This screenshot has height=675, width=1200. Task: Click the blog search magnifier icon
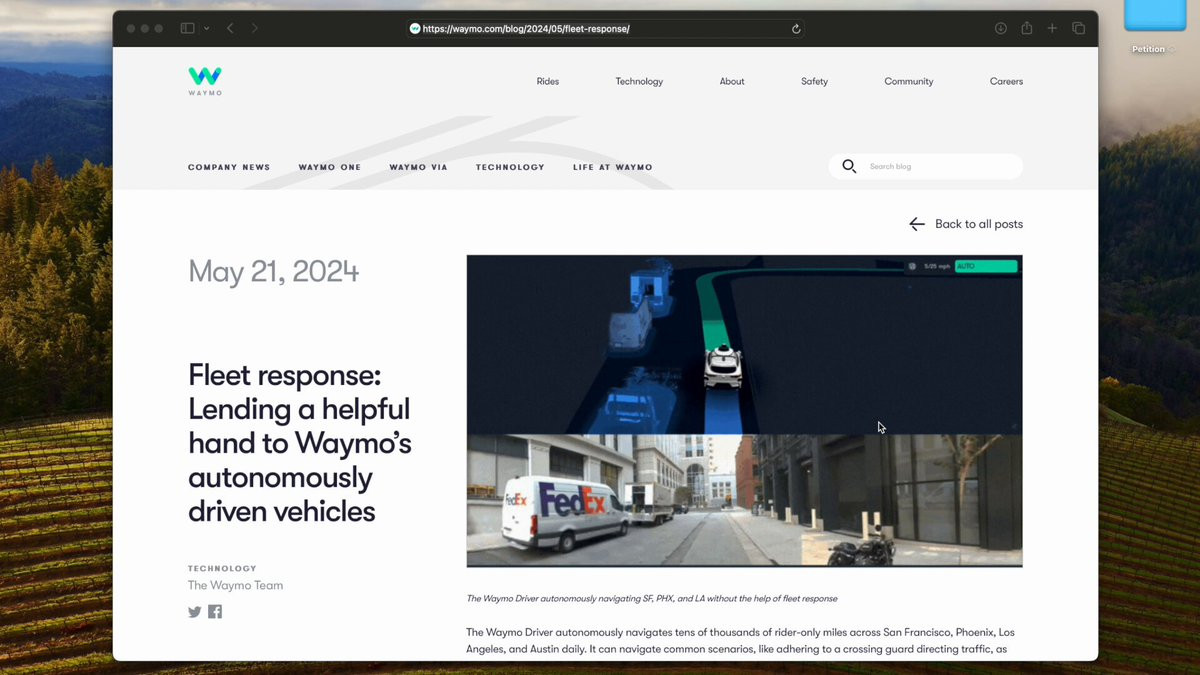click(x=849, y=166)
